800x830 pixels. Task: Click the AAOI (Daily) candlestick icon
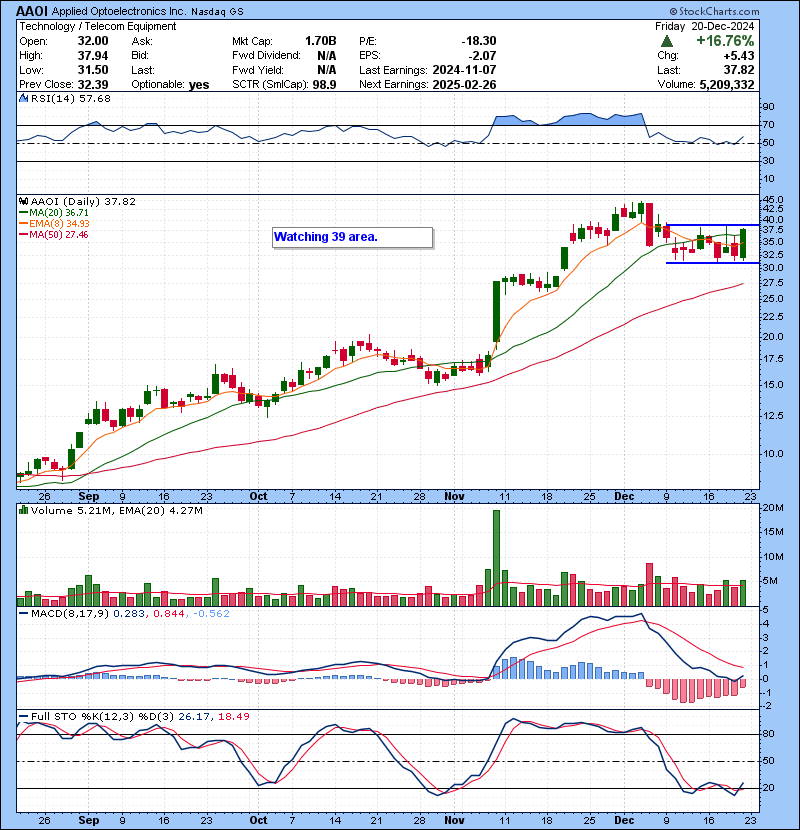(23, 201)
